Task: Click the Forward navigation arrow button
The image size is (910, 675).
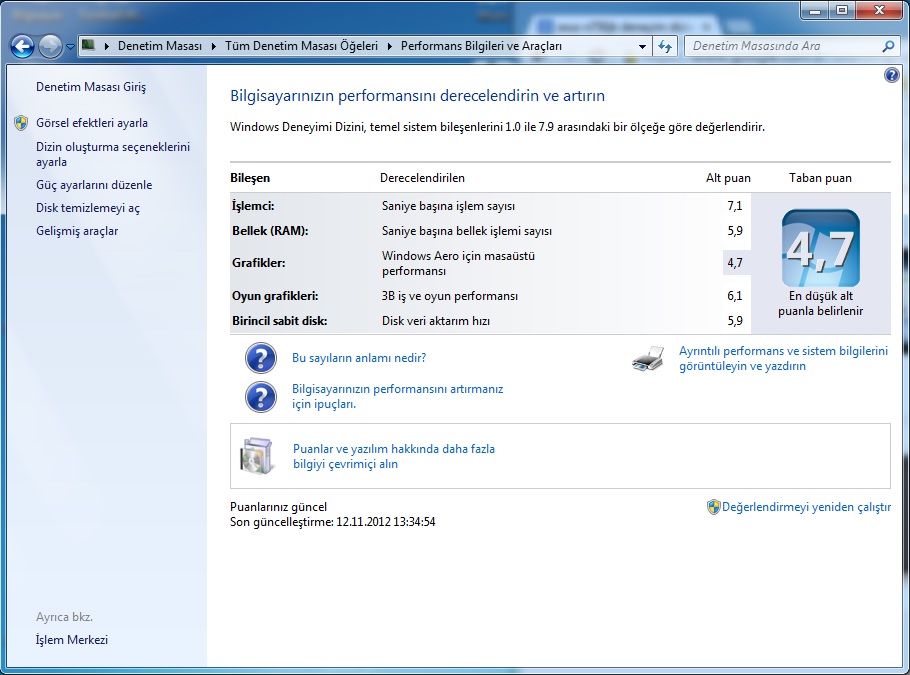Action: coord(50,46)
